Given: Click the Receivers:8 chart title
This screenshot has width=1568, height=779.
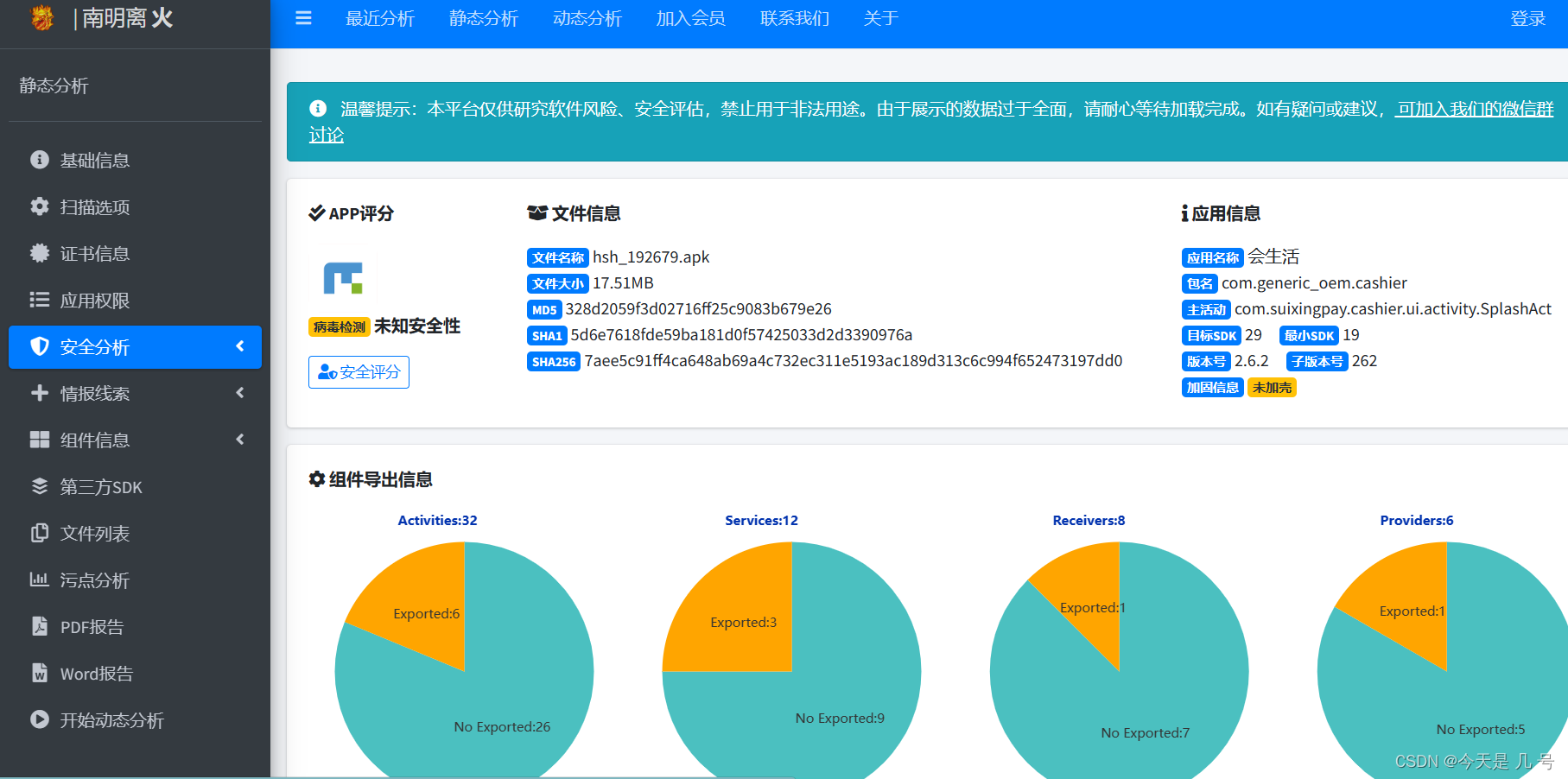Looking at the screenshot, I should (1089, 521).
